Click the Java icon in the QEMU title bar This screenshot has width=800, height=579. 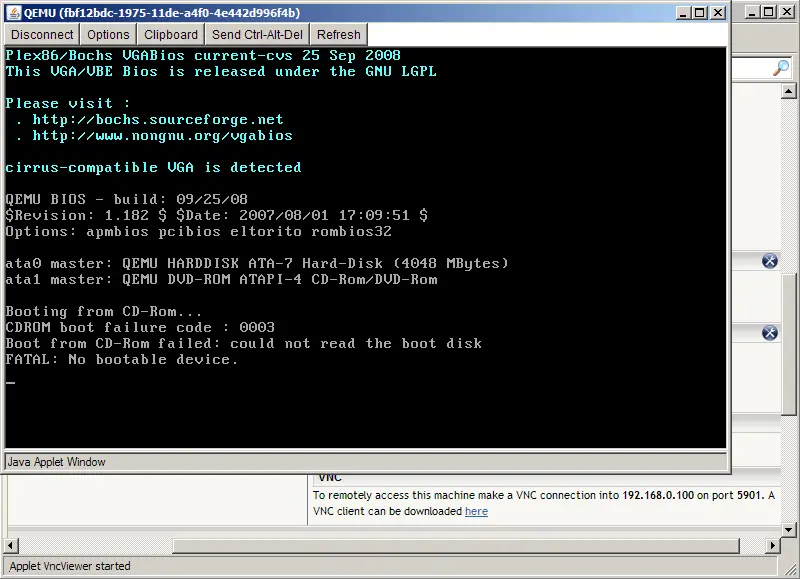(15, 12)
